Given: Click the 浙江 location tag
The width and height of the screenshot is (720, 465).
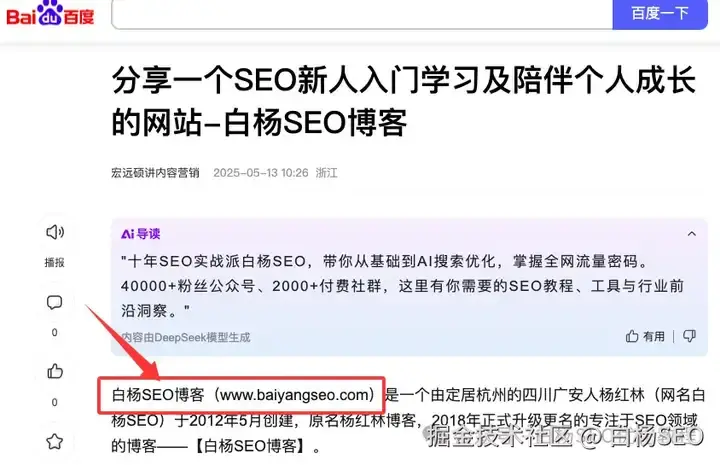Looking at the screenshot, I should [326, 173].
